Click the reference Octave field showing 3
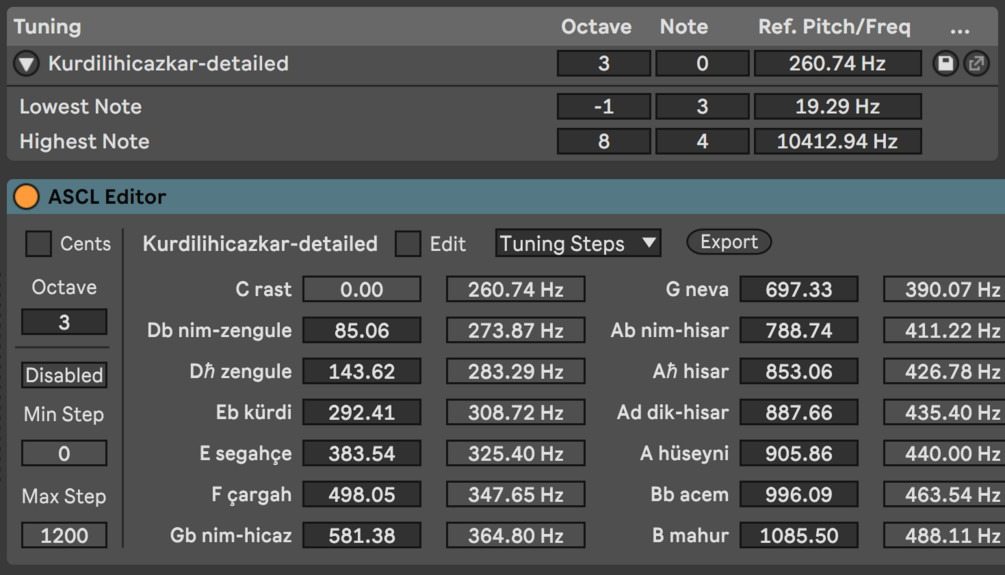 (x=603, y=64)
